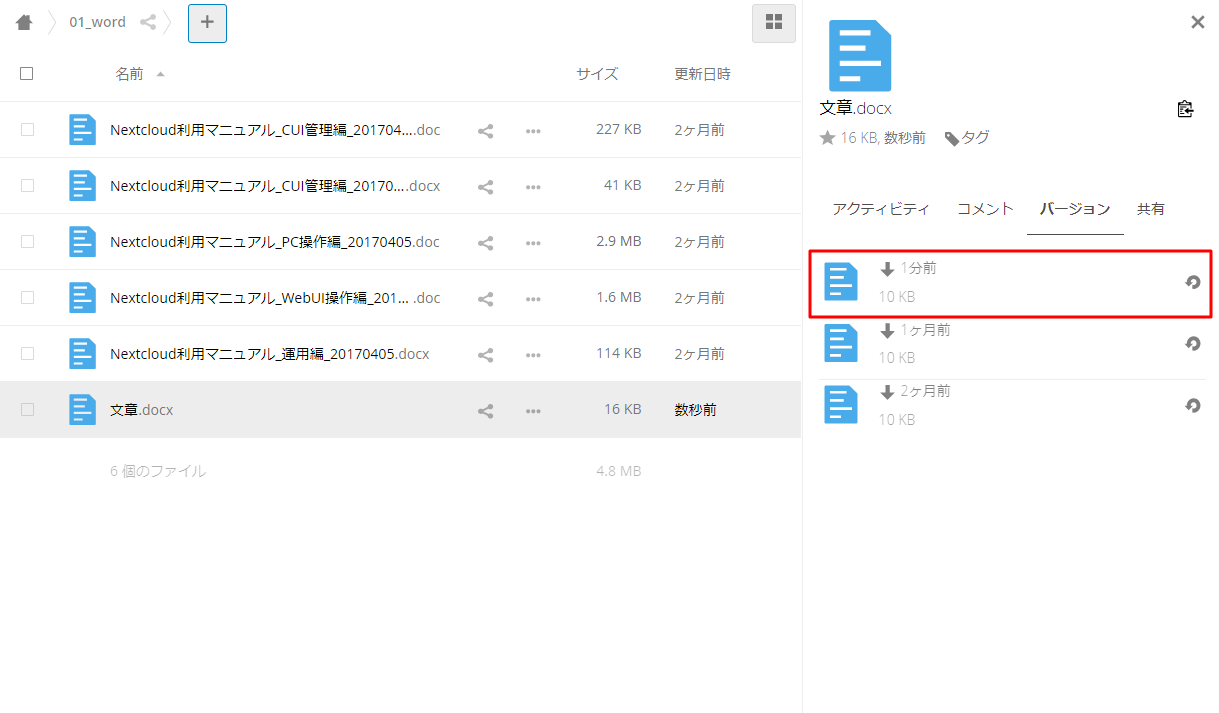Open the 文章.docx file name link
The image size is (1219, 713).
pyautogui.click(x=142, y=410)
